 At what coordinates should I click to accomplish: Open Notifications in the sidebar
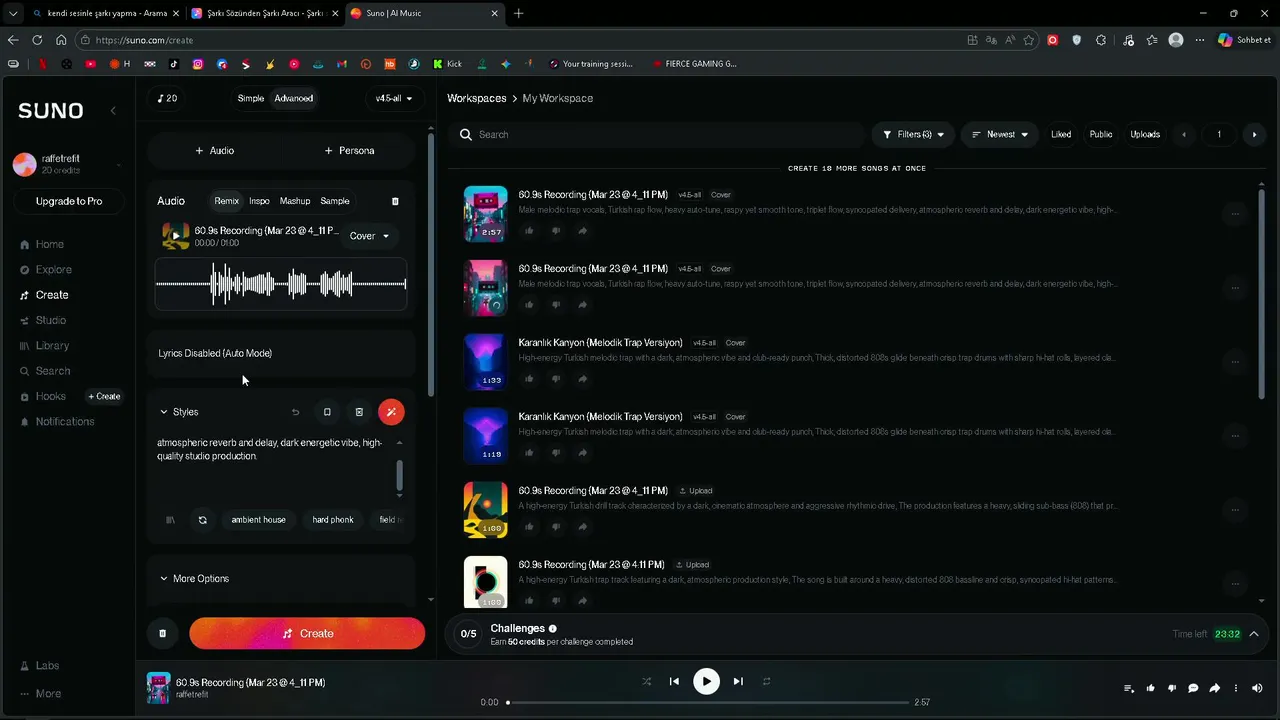pyautogui.click(x=57, y=422)
